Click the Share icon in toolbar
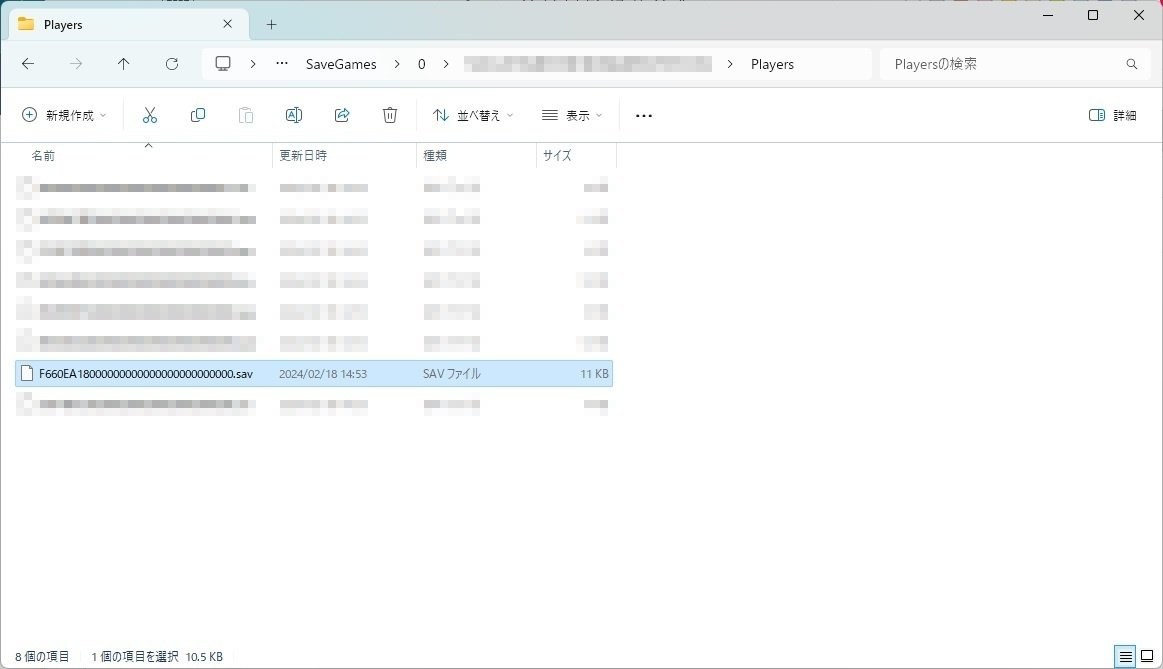Image resolution: width=1163 pixels, height=669 pixels. click(342, 115)
